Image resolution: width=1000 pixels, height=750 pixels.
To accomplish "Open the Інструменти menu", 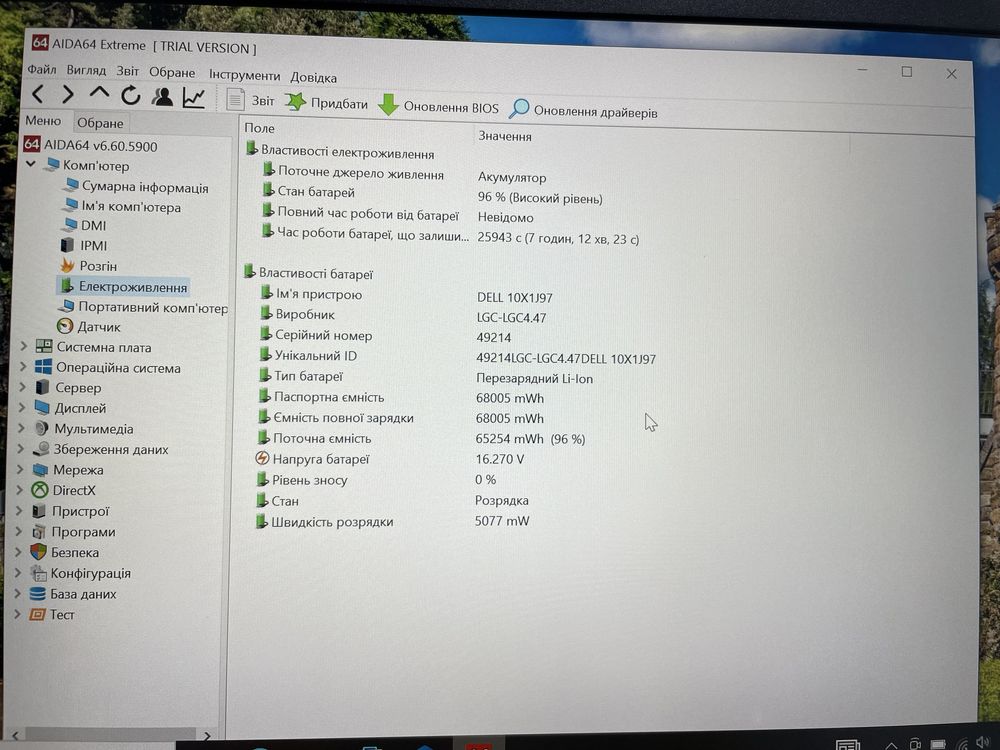I will coord(244,75).
